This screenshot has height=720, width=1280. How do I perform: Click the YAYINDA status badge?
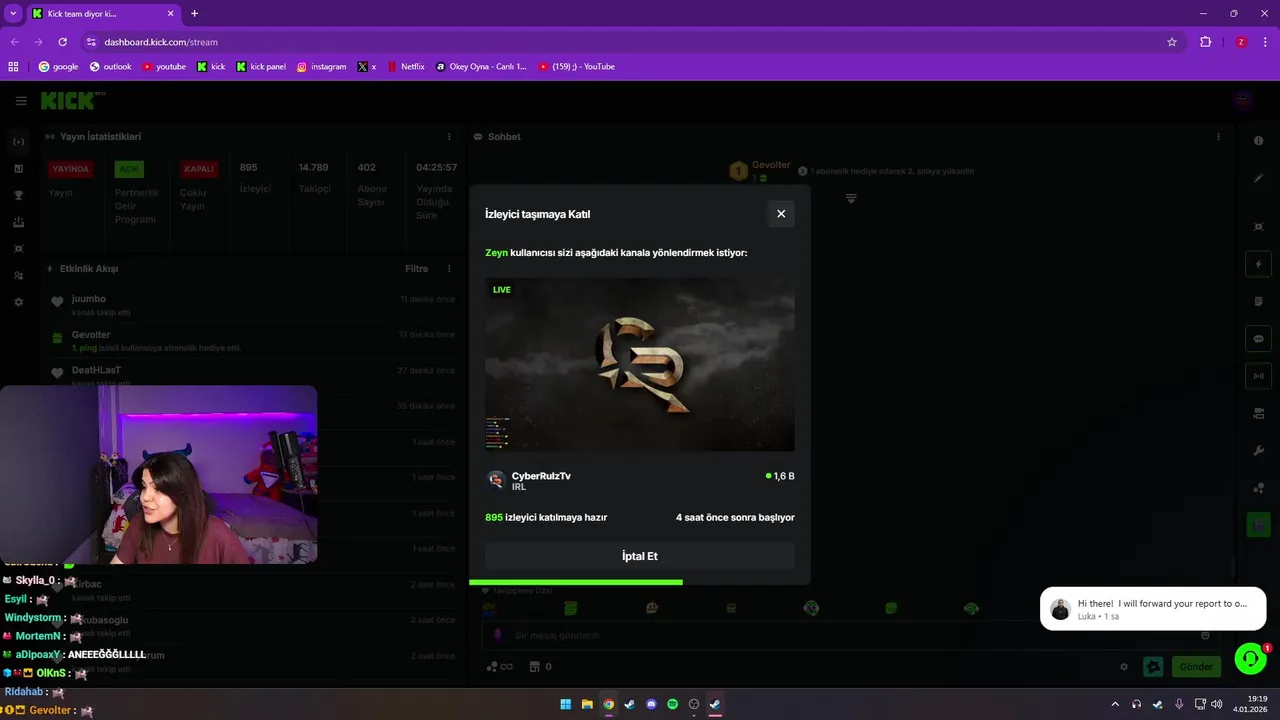click(x=71, y=169)
